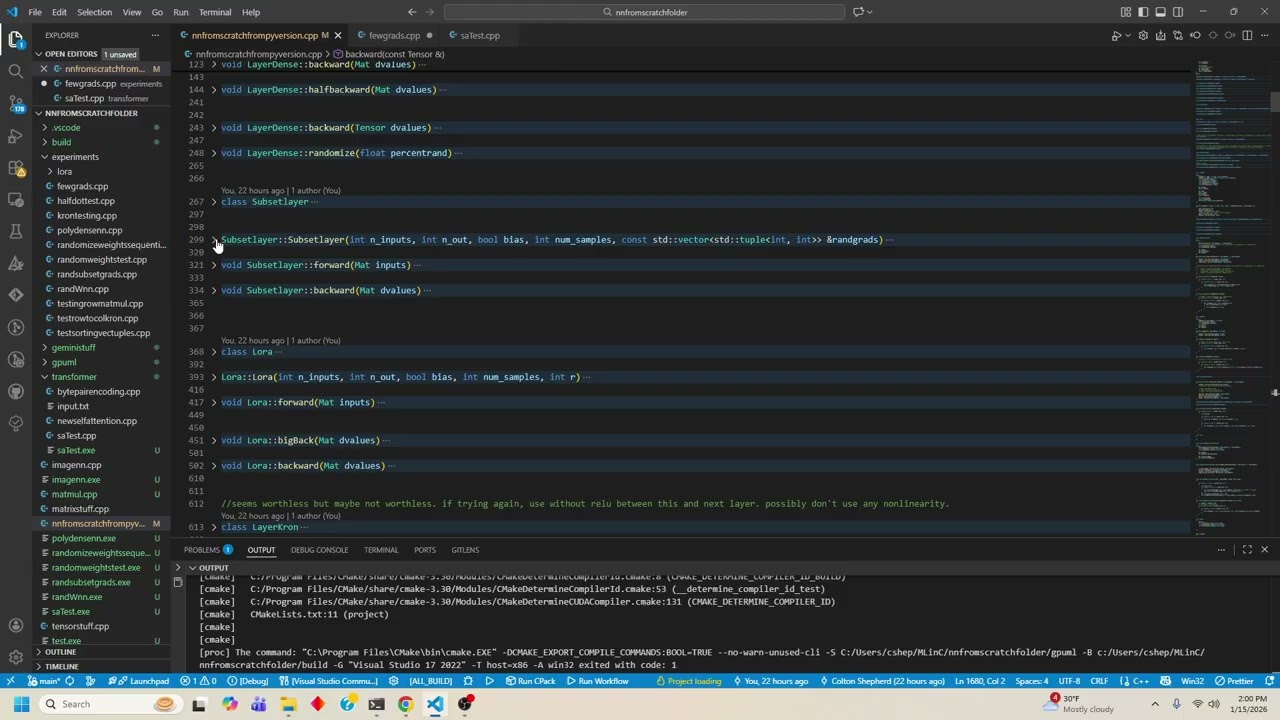Open the Source Control view with the 178 badge
Image resolution: width=1280 pixels, height=720 pixels.
tap(16, 104)
